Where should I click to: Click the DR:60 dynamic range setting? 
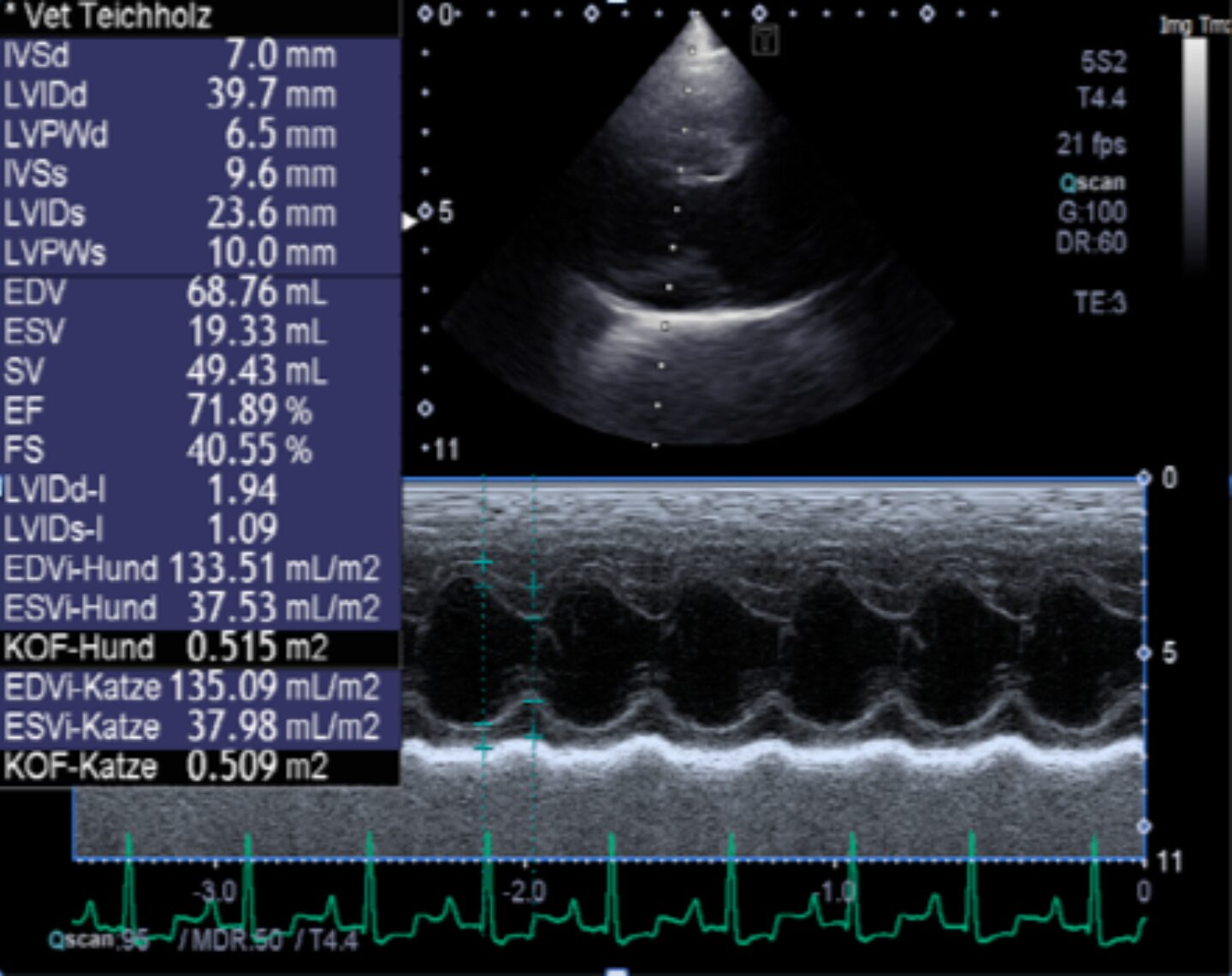[1091, 243]
